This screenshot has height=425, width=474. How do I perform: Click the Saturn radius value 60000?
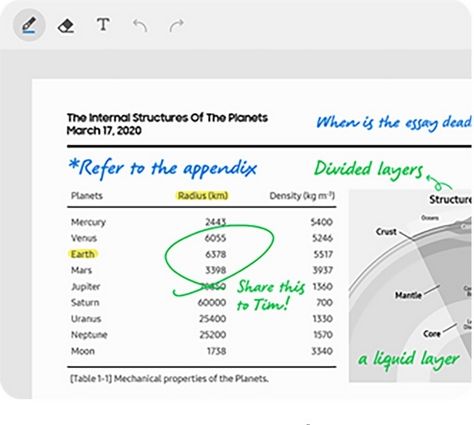(x=212, y=303)
